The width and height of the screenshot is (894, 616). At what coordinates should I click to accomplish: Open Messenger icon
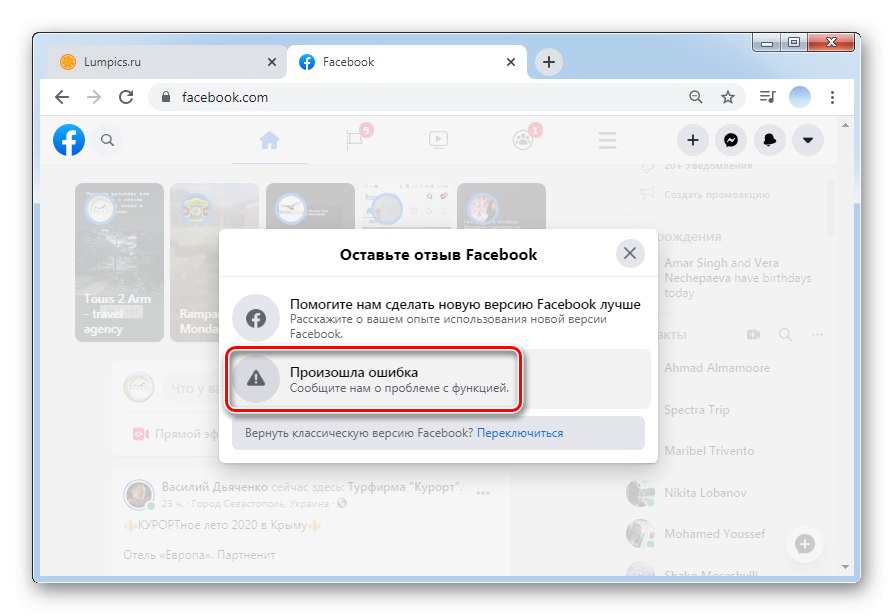click(731, 140)
